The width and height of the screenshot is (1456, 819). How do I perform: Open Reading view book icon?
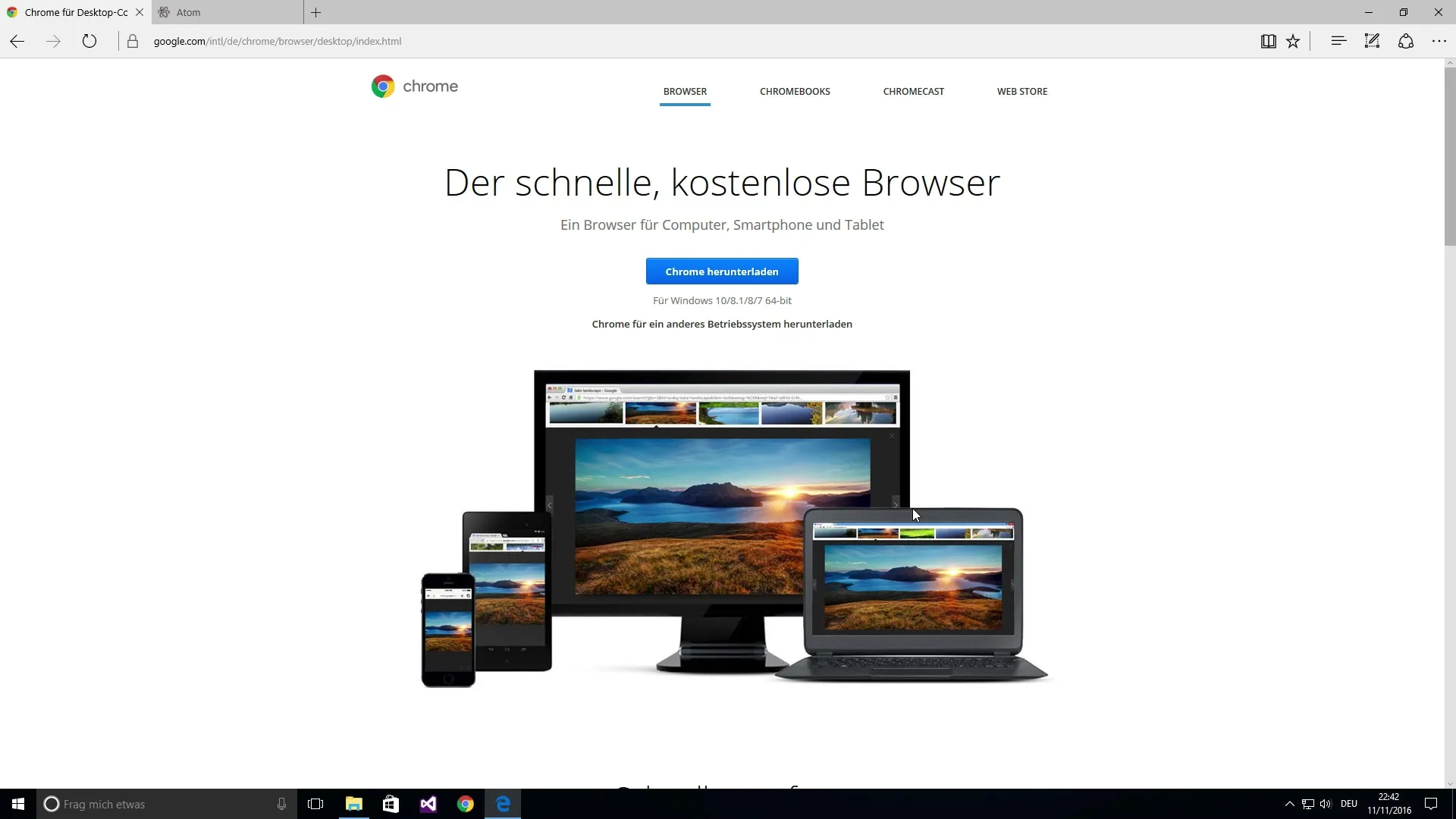[x=1268, y=42]
